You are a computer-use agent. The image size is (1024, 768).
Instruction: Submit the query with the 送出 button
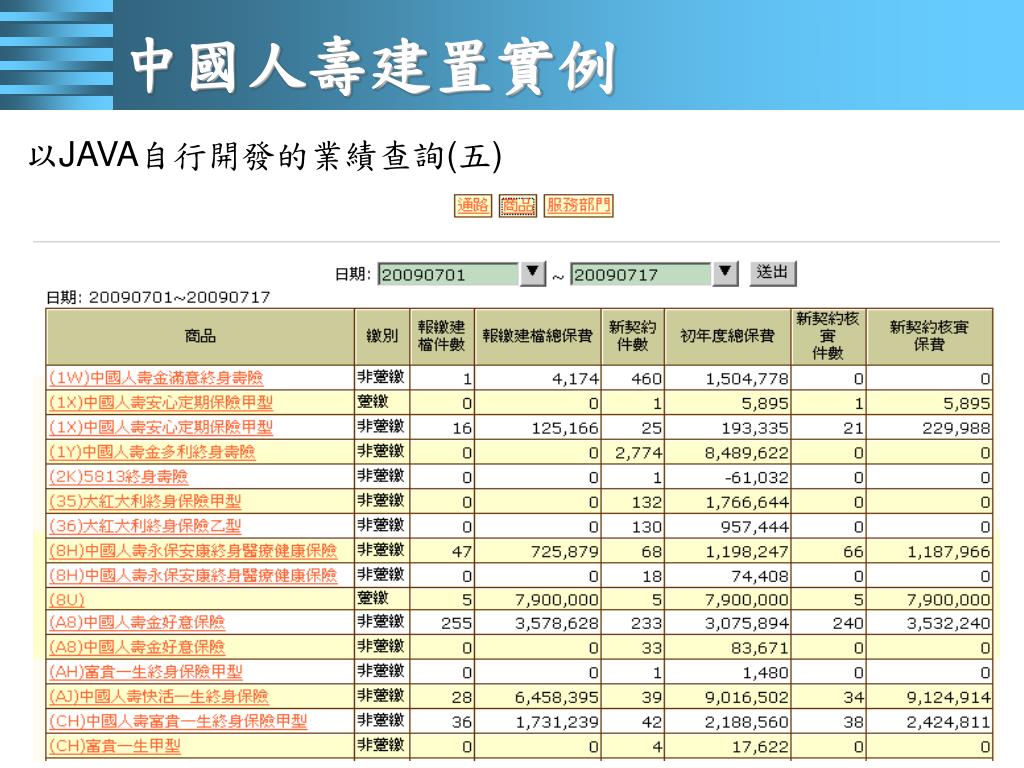tap(773, 273)
